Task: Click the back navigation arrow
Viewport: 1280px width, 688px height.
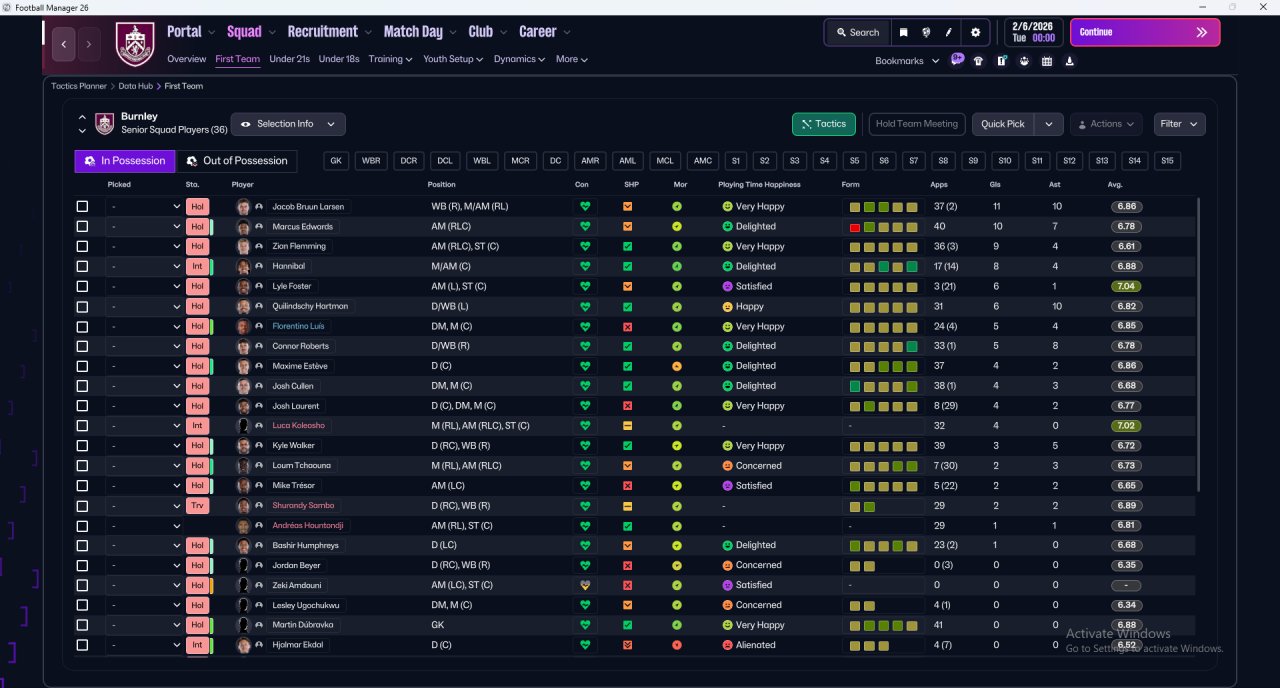Action: coord(64,44)
